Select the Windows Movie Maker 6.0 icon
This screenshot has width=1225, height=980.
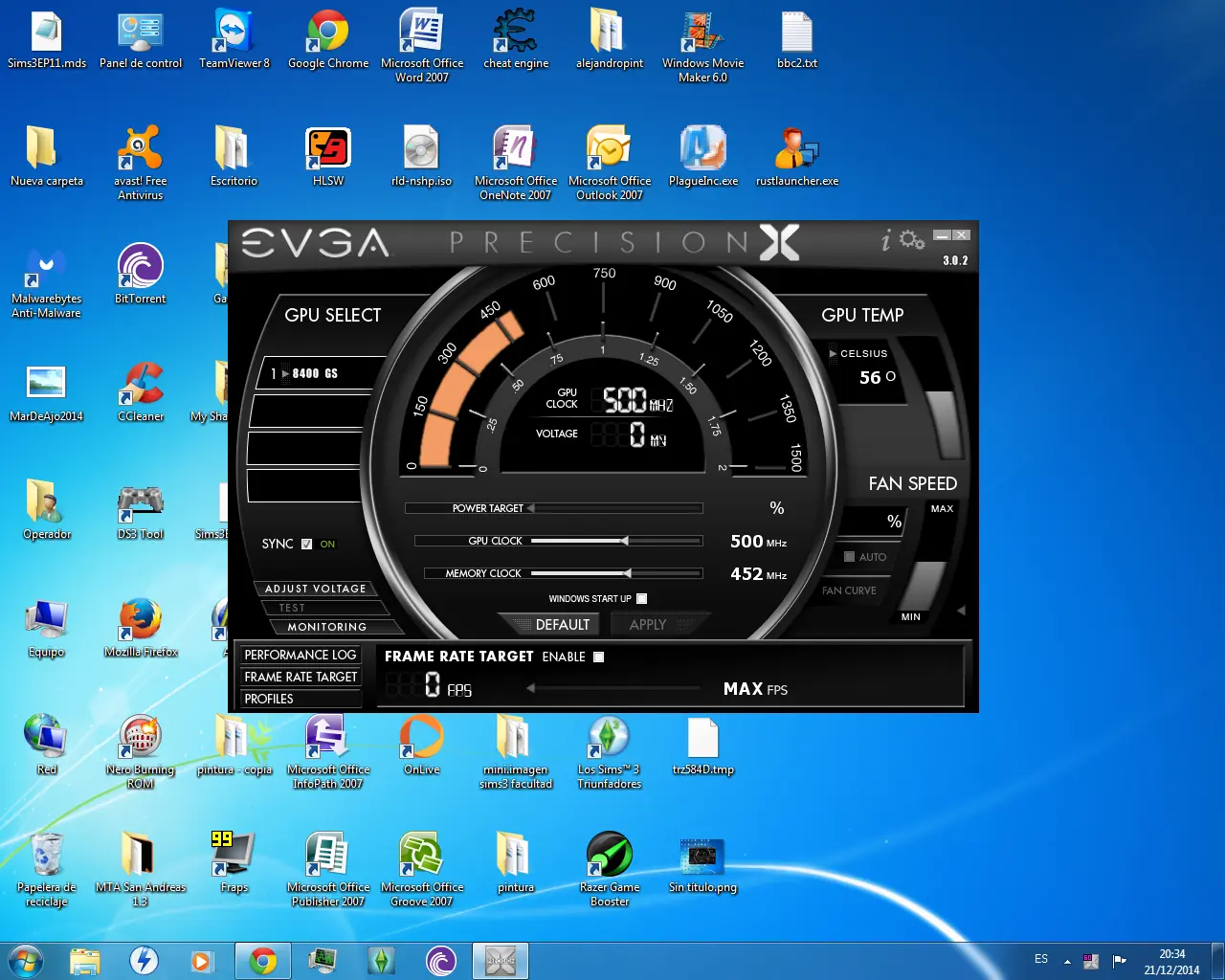pyautogui.click(x=703, y=47)
